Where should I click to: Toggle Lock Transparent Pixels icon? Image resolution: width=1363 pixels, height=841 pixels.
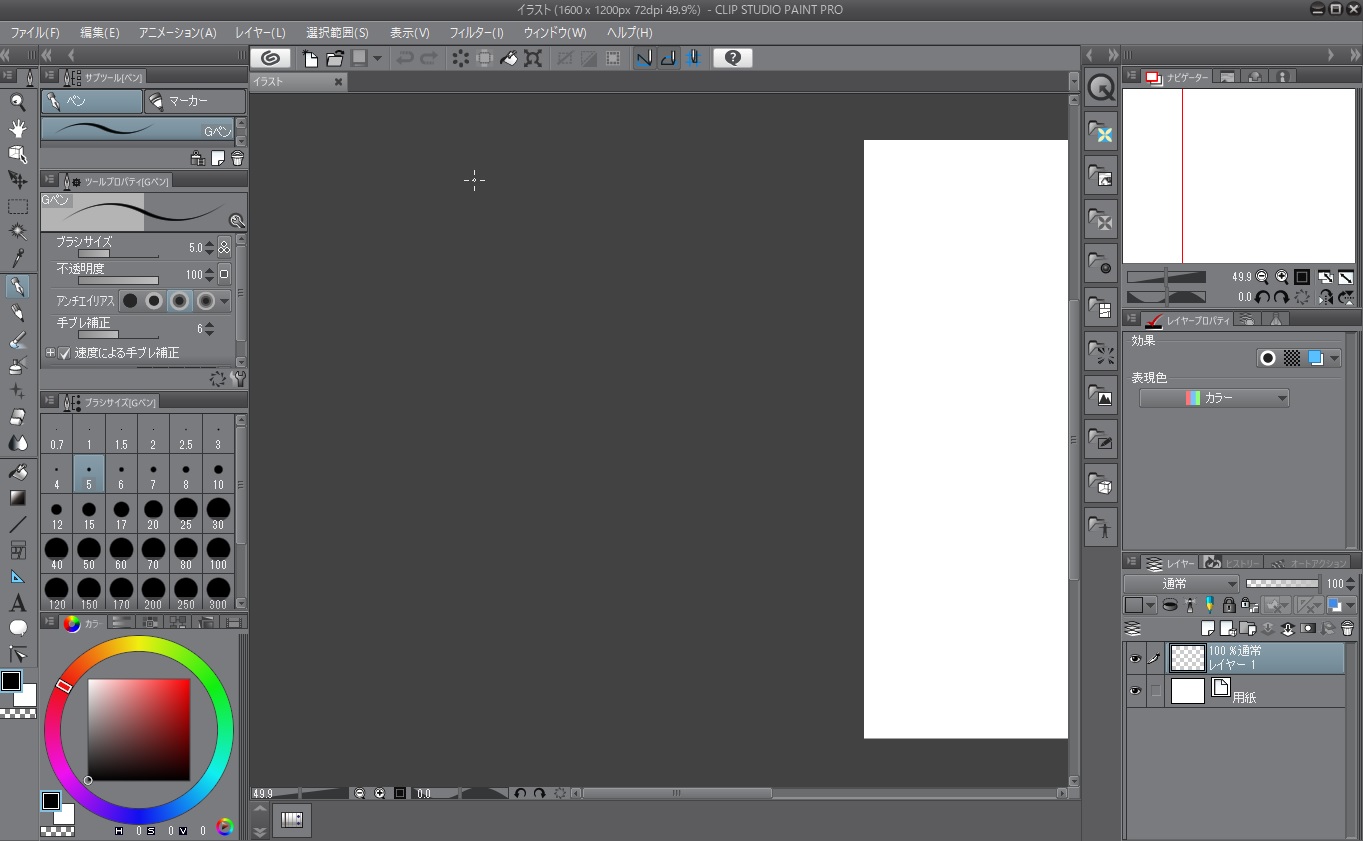pyautogui.click(x=1249, y=605)
